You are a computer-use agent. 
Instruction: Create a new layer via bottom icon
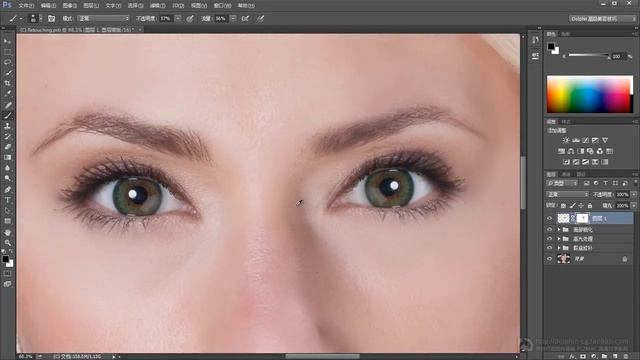(x=615, y=356)
